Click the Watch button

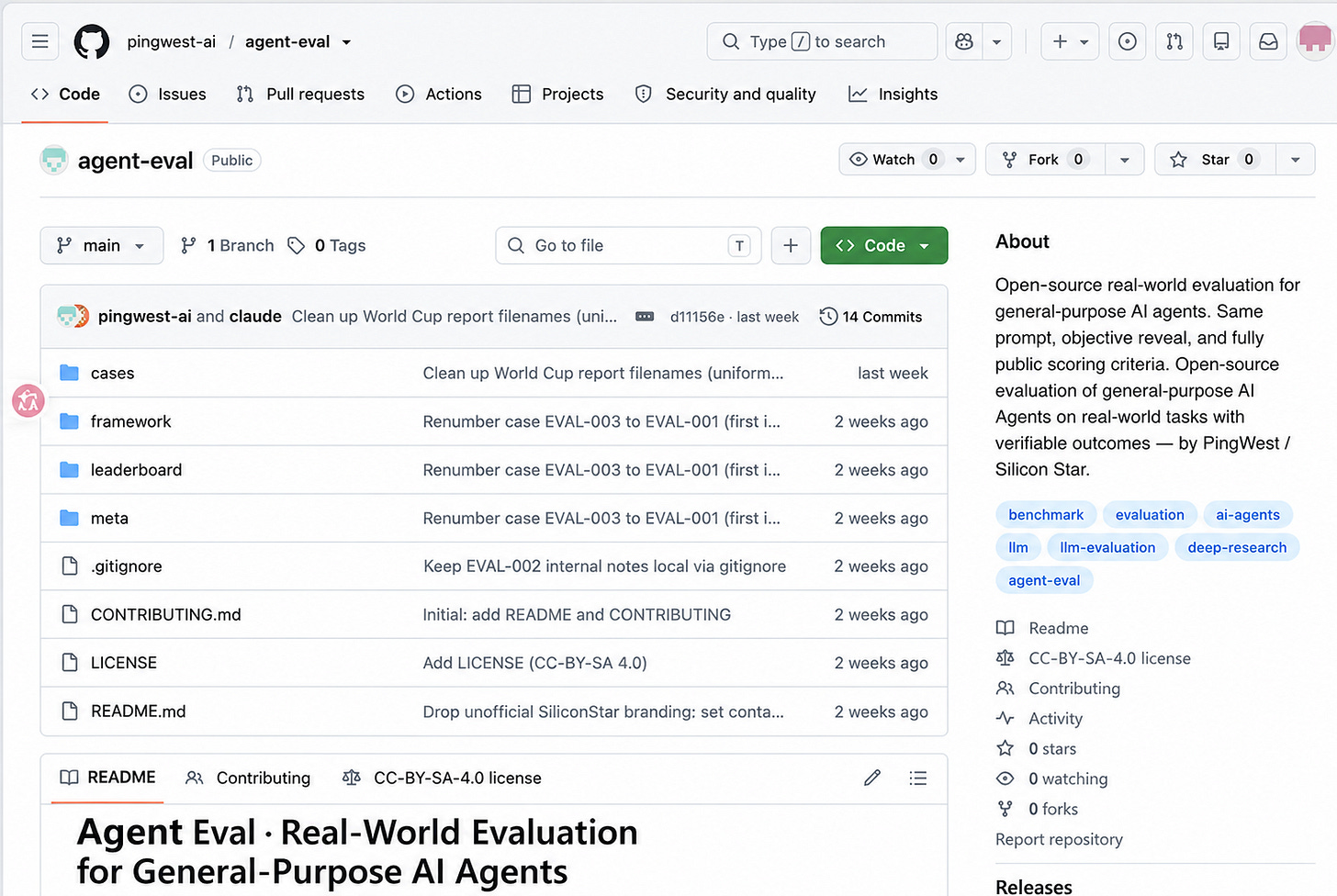coord(893,160)
